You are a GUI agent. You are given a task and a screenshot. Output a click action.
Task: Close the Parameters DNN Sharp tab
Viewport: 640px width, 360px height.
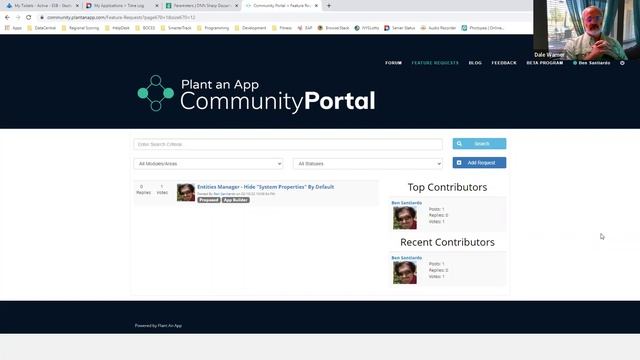pos(236,6)
